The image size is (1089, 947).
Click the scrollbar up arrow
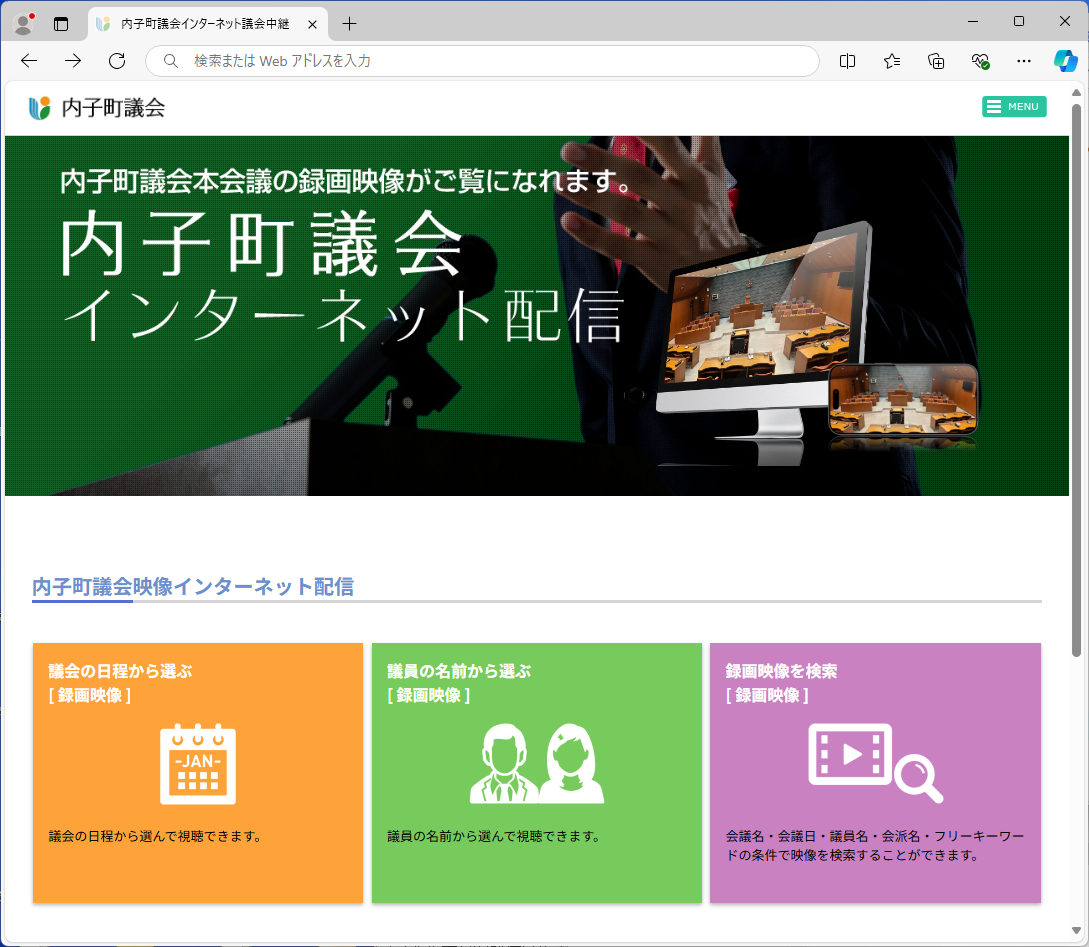pyautogui.click(x=1076, y=92)
